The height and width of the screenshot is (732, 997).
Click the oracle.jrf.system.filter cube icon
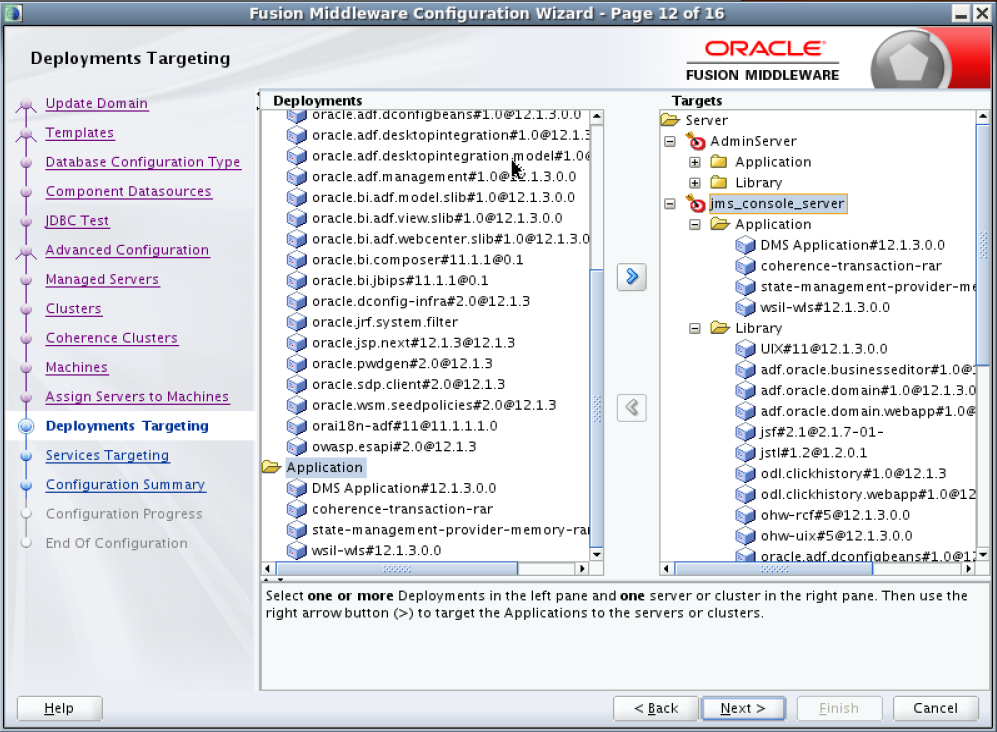pos(296,322)
